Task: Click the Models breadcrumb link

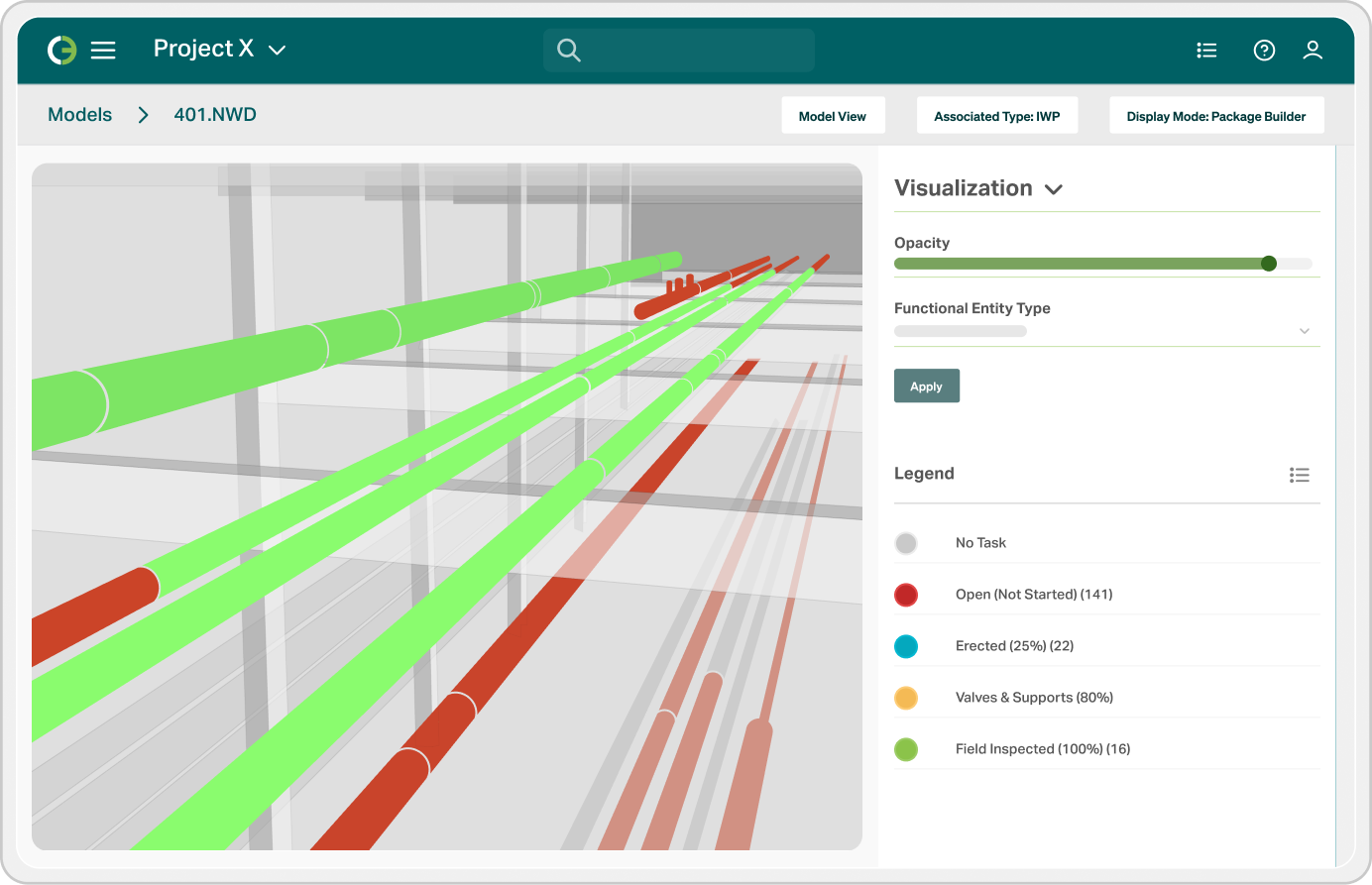Action: click(x=79, y=114)
